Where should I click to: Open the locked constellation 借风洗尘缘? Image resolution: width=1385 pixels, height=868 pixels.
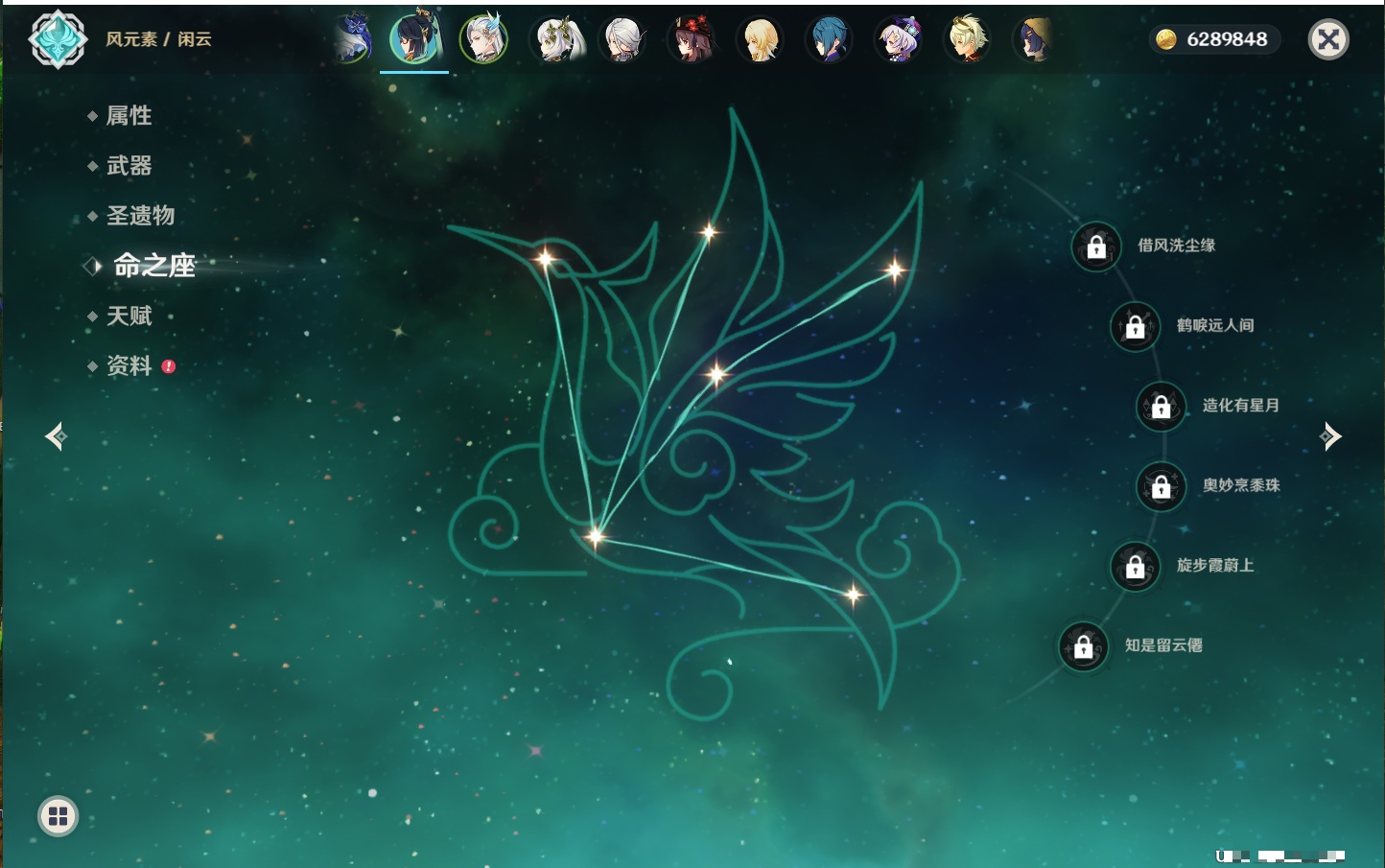pyautogui.click(x=1096, y=246)
